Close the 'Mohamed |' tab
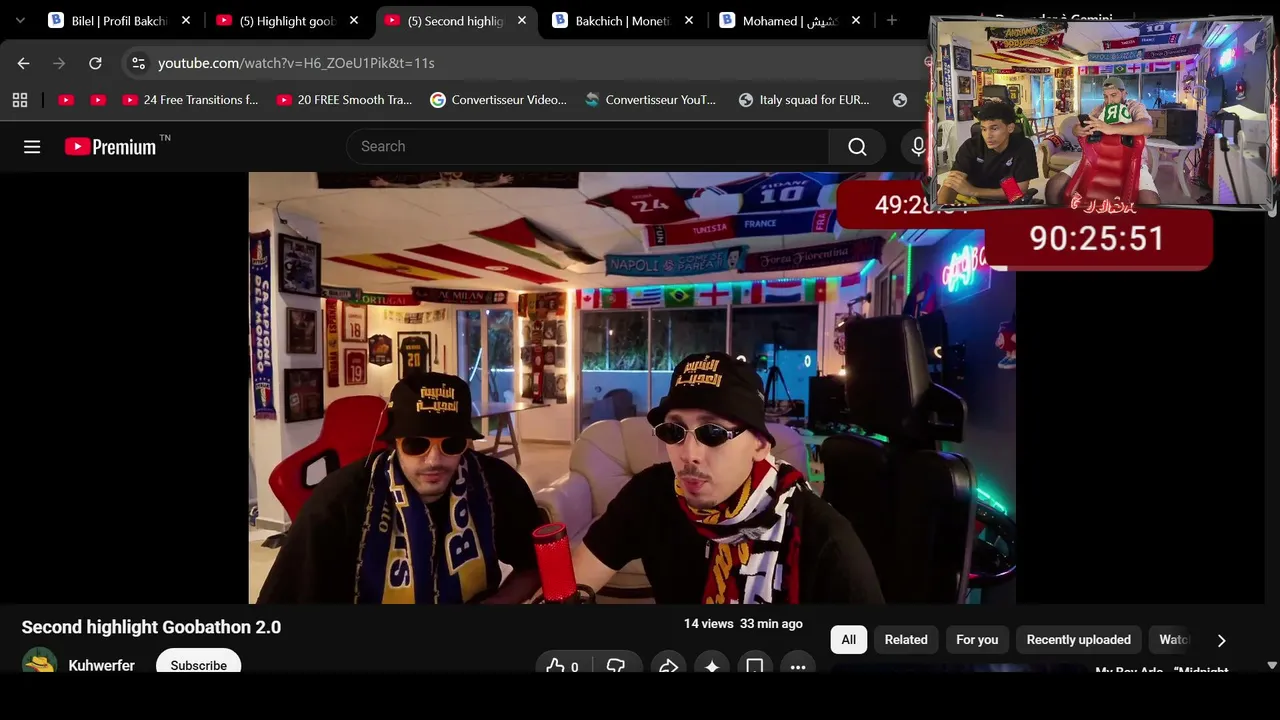1280x720 pixels. [x=856, y=20]
